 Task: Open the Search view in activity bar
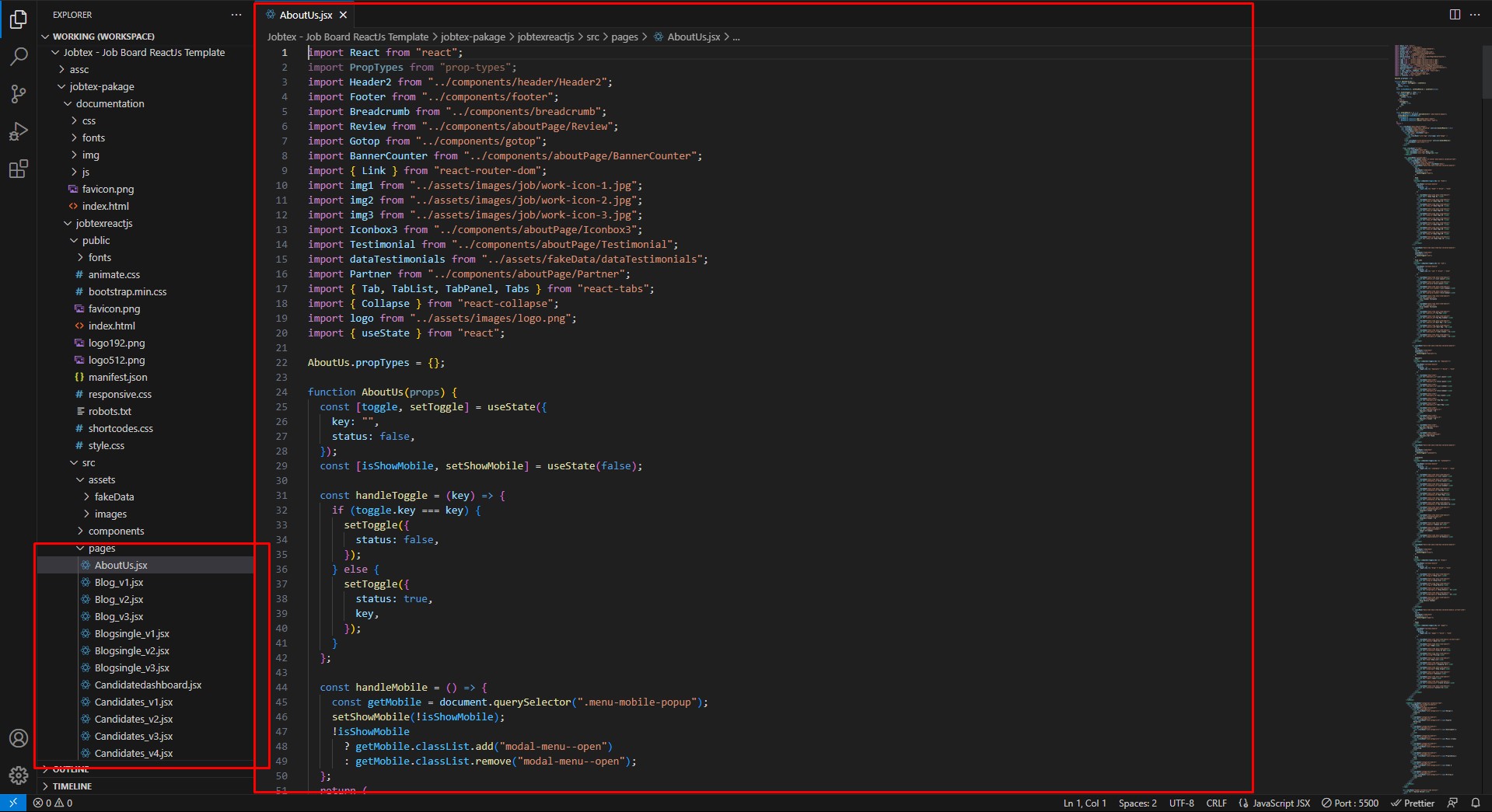19,56
